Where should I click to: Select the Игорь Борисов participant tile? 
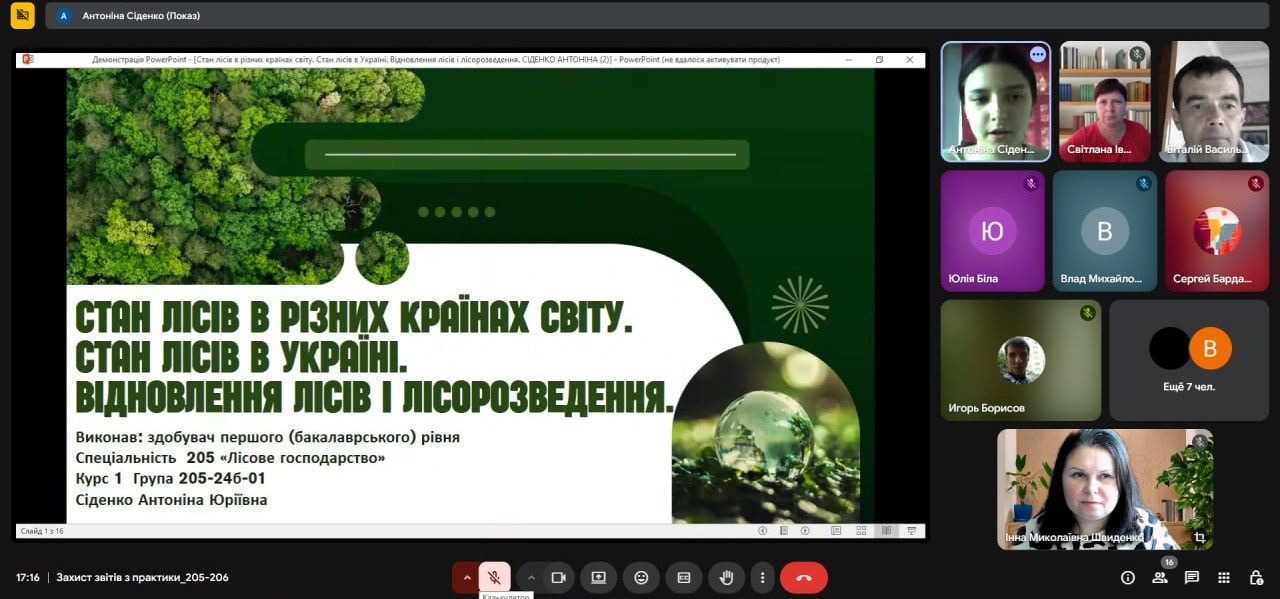[x=1021, y=360]
